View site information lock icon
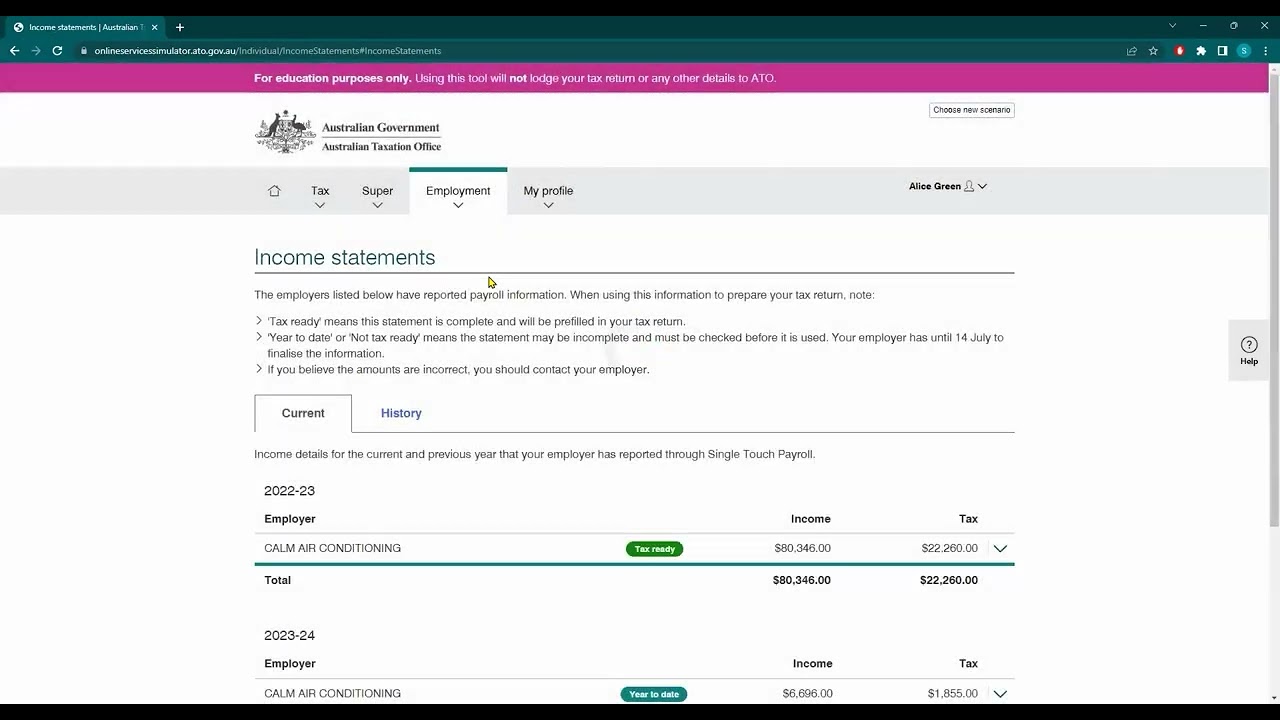This screenshot has height=720, width=1280. tap(84, 51)
